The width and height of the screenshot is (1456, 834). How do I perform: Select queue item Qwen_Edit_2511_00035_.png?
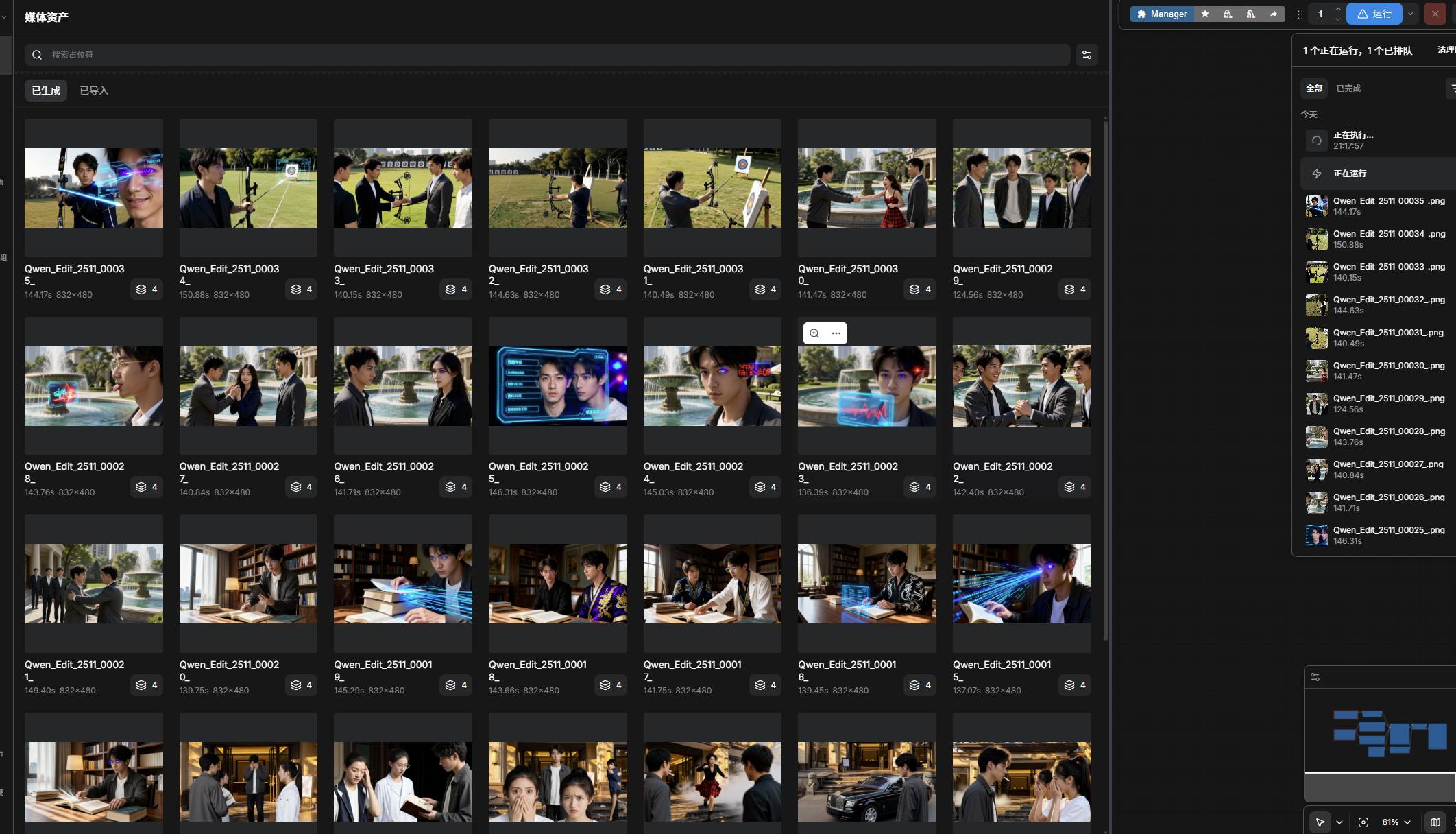click(x=1379, y=206)
